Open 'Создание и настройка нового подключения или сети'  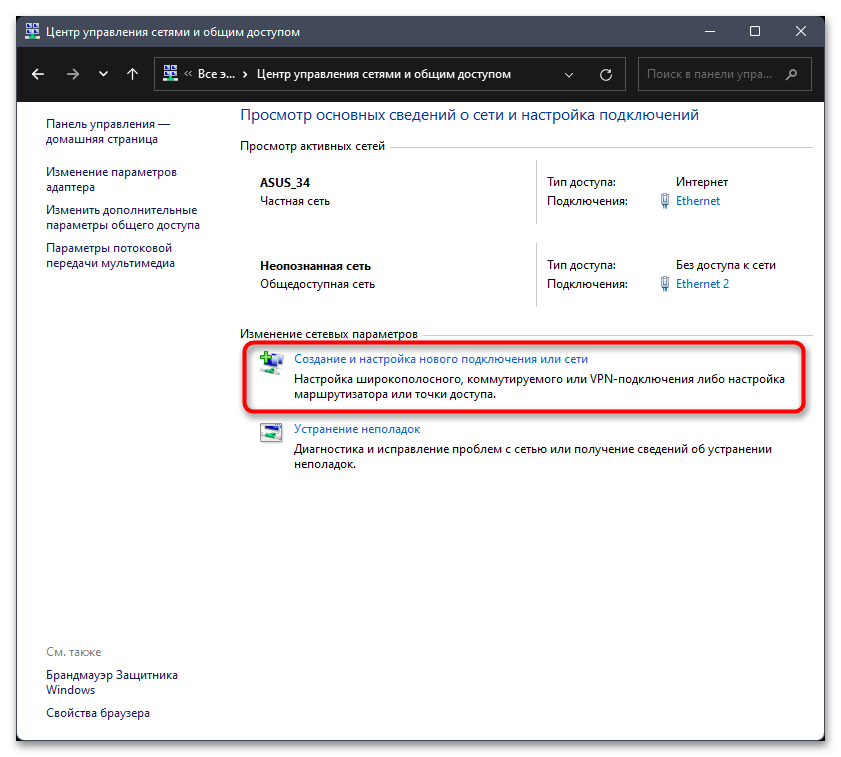pos(441,359)
